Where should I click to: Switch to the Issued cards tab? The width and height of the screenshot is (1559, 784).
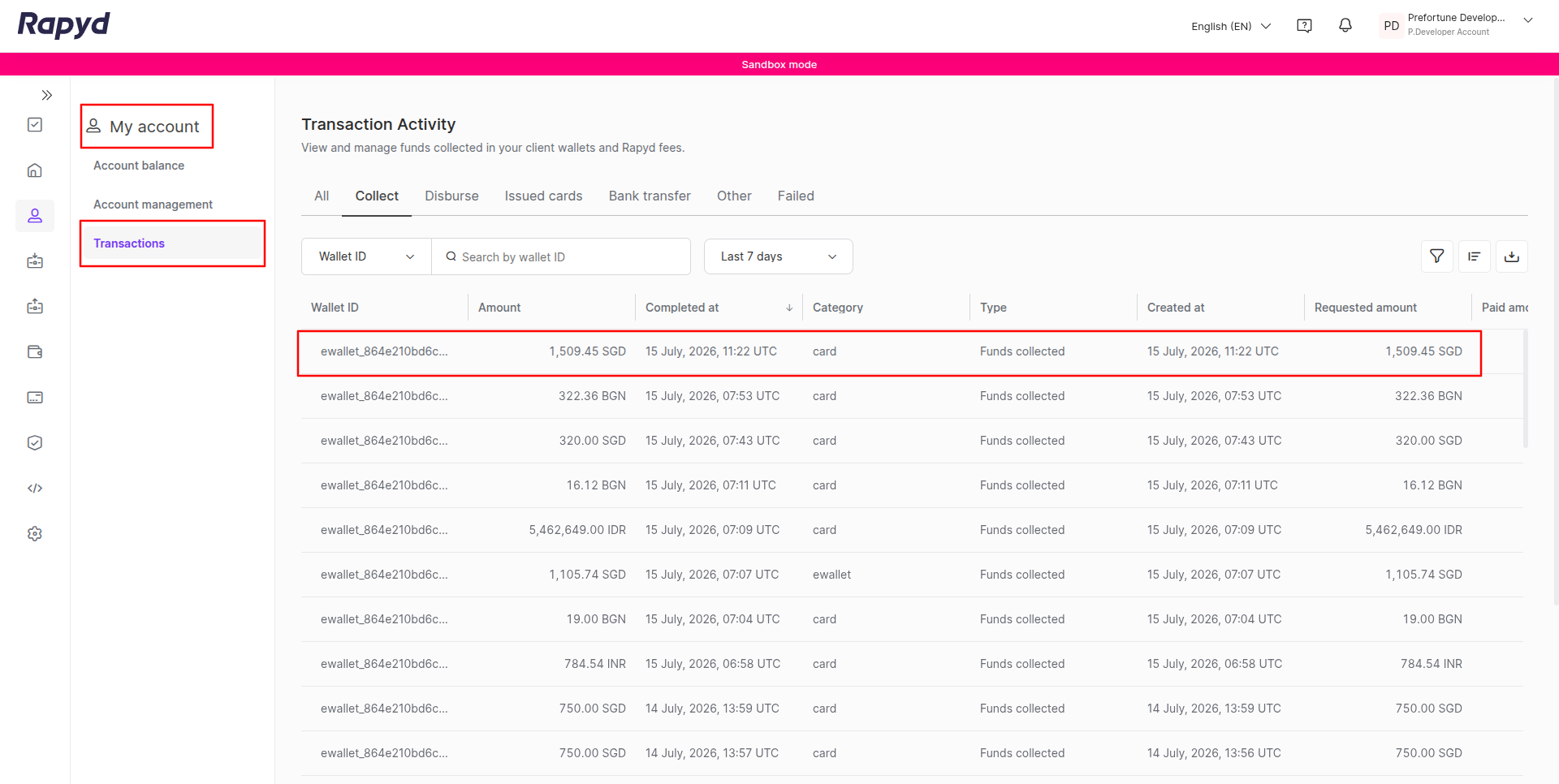pos(544,196)
